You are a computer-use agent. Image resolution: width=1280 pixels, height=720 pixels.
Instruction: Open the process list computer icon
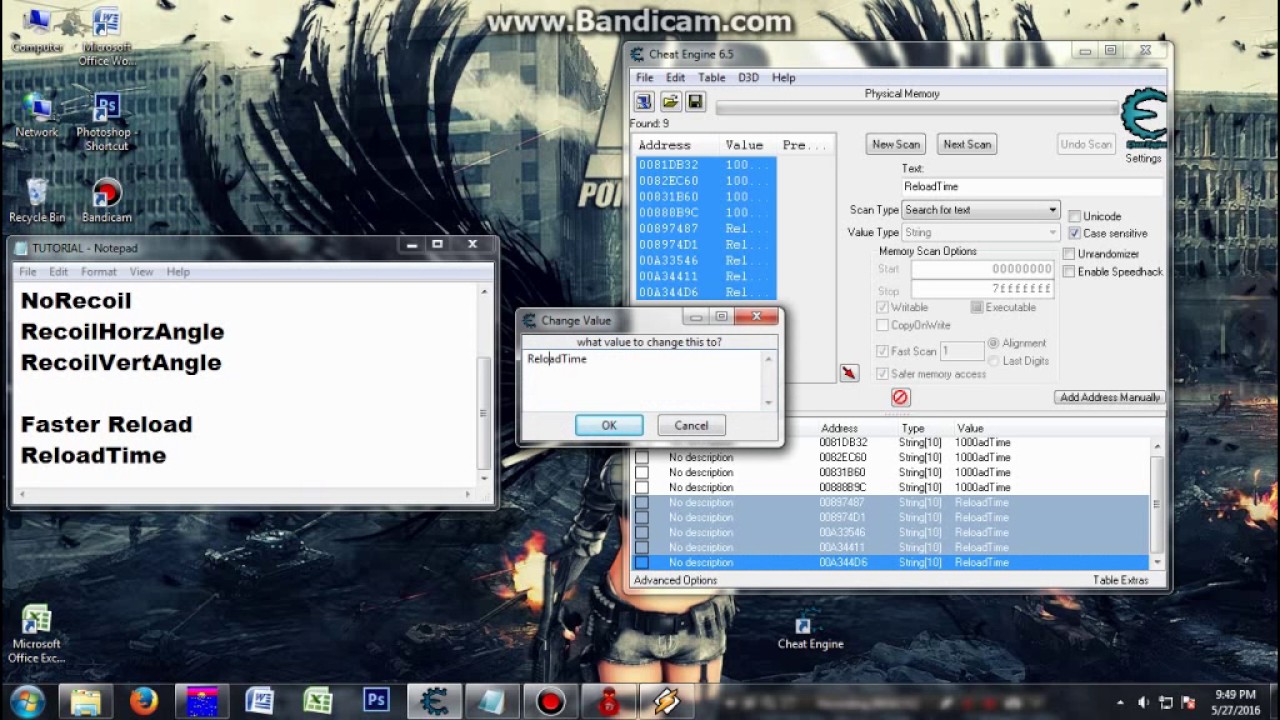tap(644, 102)
